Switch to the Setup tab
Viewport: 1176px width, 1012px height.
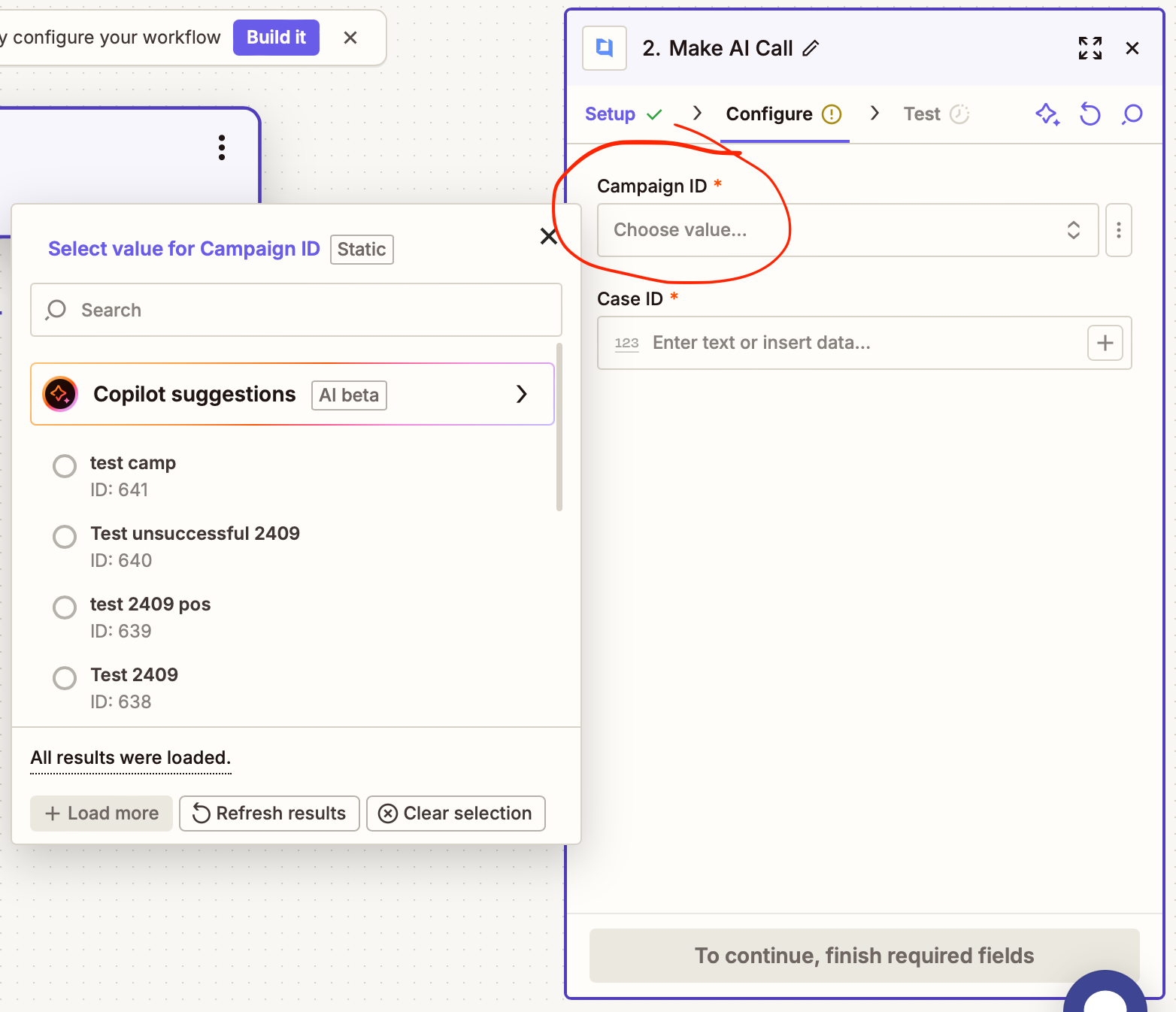[611, 114]
